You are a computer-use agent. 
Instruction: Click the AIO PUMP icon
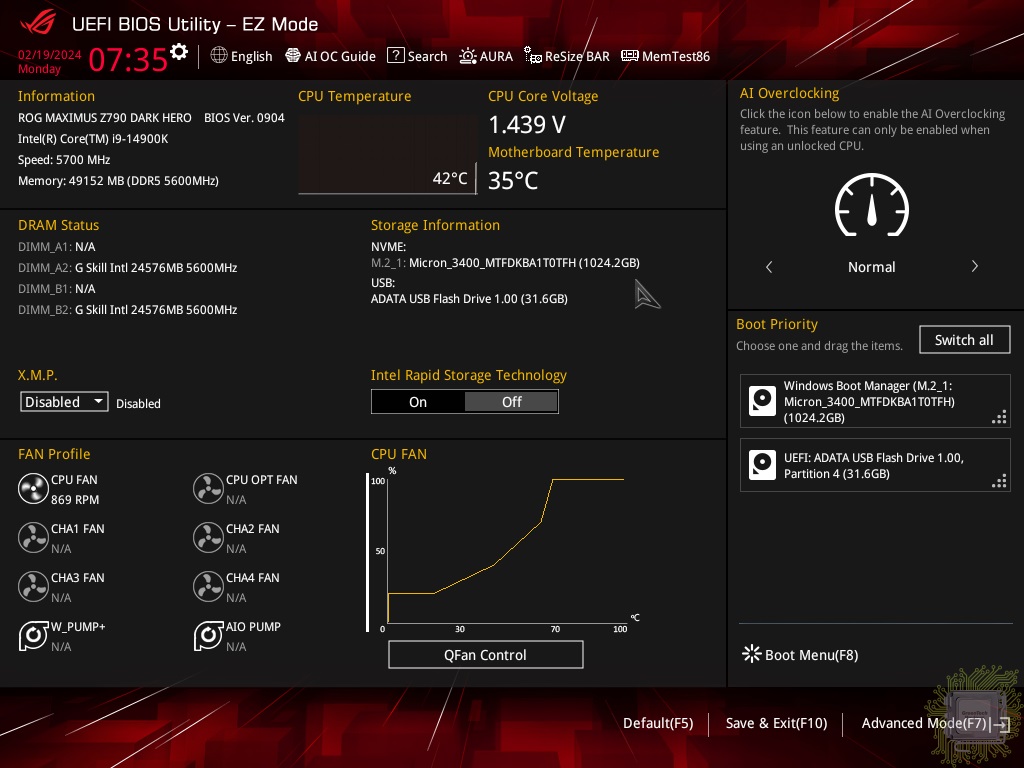[x=208, y=636]
